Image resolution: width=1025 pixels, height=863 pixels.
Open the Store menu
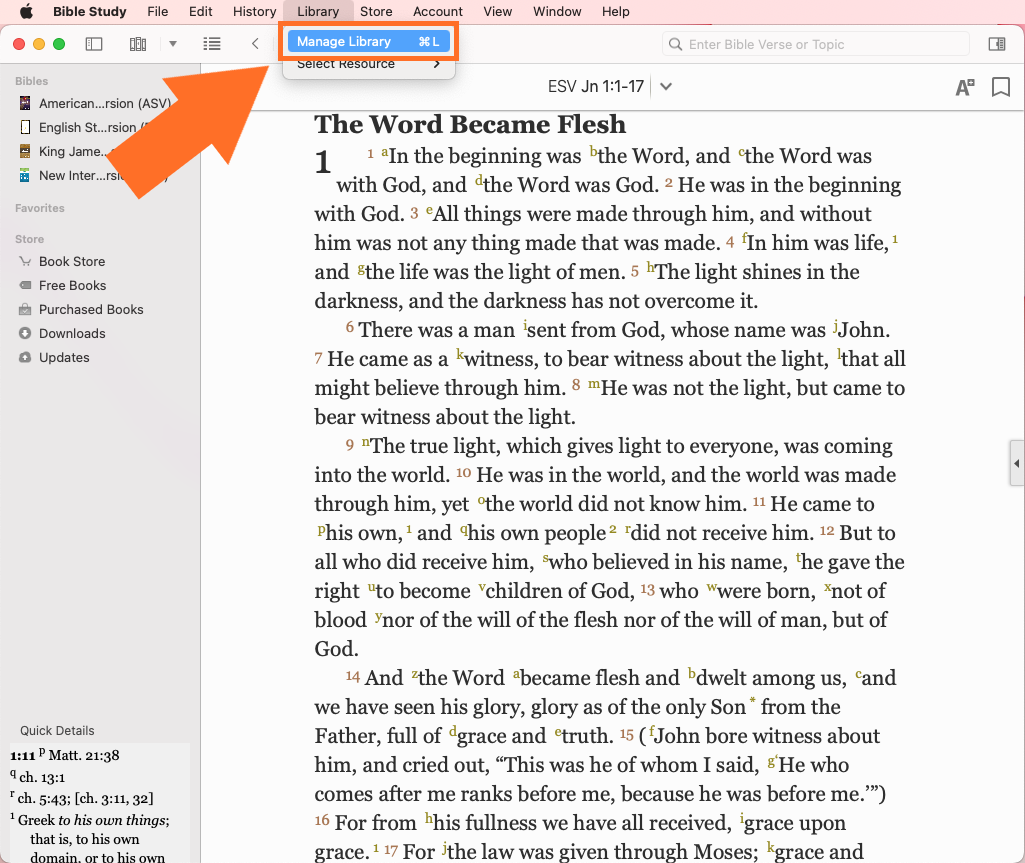point(376,11)
